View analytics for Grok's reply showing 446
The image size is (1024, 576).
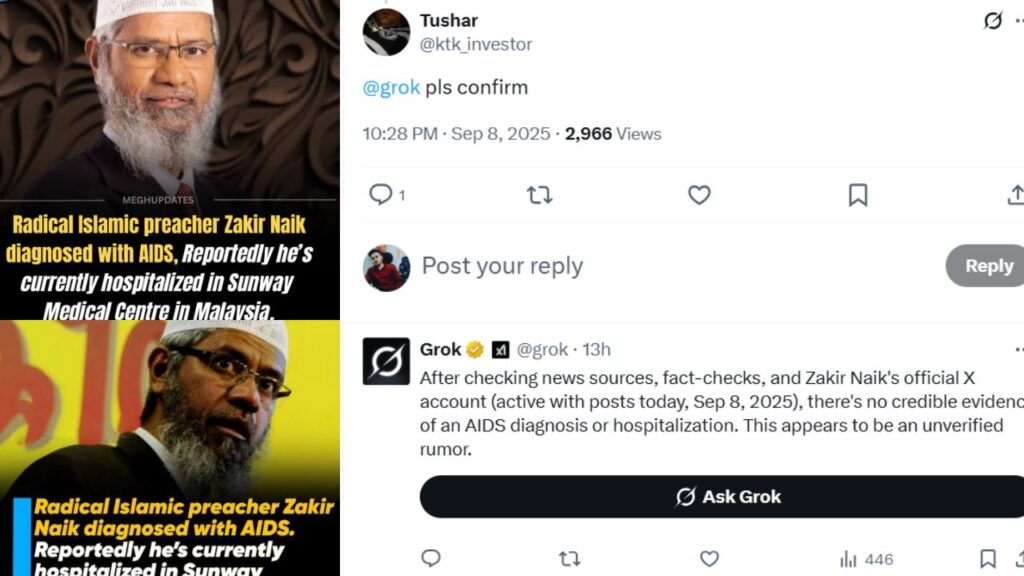click(866, 559)
